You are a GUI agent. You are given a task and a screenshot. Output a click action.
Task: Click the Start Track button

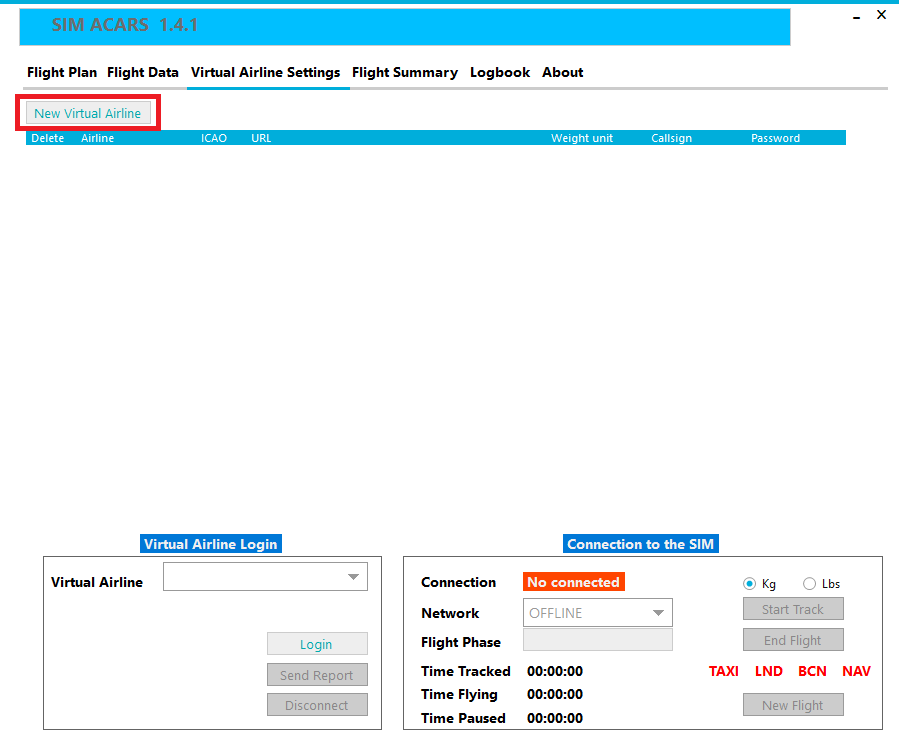coord(793,609)
